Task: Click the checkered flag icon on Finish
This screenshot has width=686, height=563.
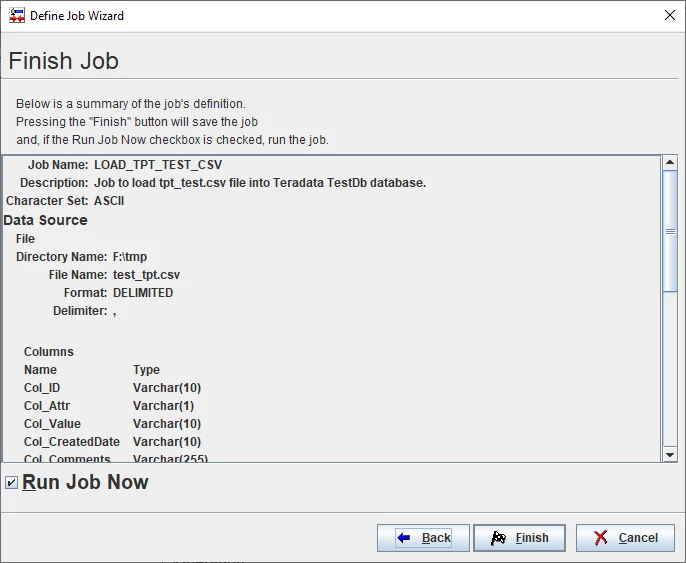Action: (498, 538)
